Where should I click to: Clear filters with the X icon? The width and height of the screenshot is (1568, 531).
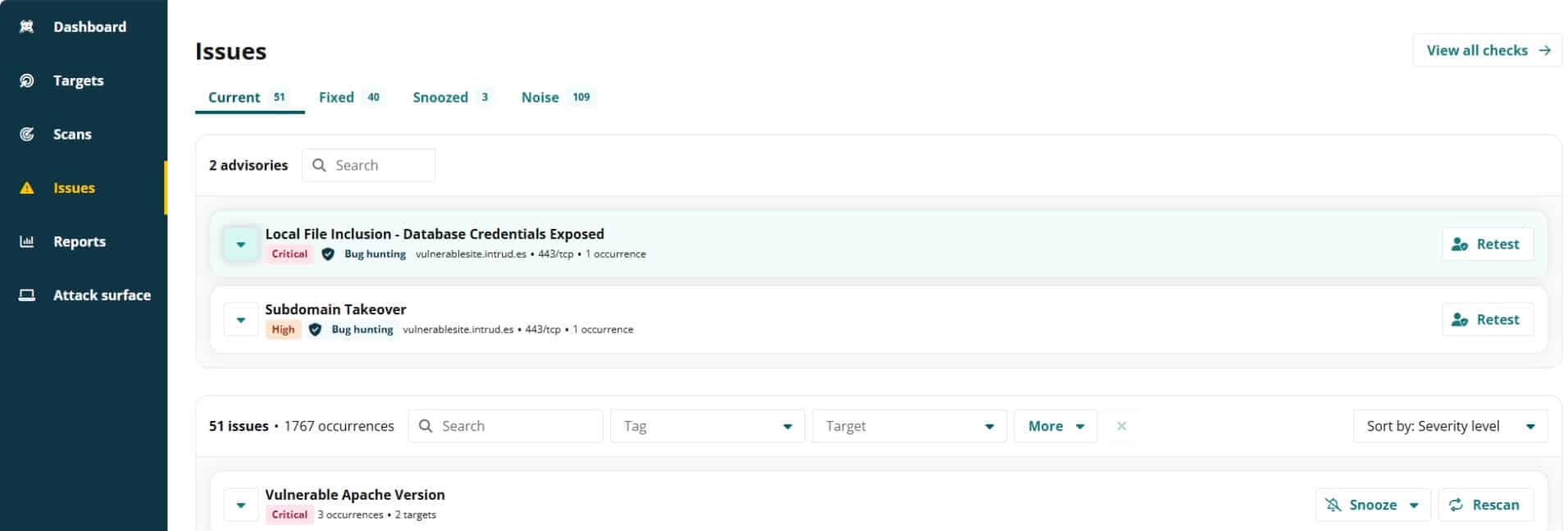coord(1121,426)
